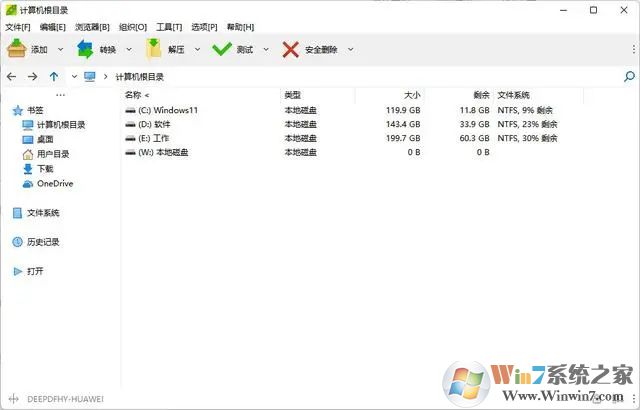
Task: Click the computer icon in the address bar
Action: tap(90, 76)
